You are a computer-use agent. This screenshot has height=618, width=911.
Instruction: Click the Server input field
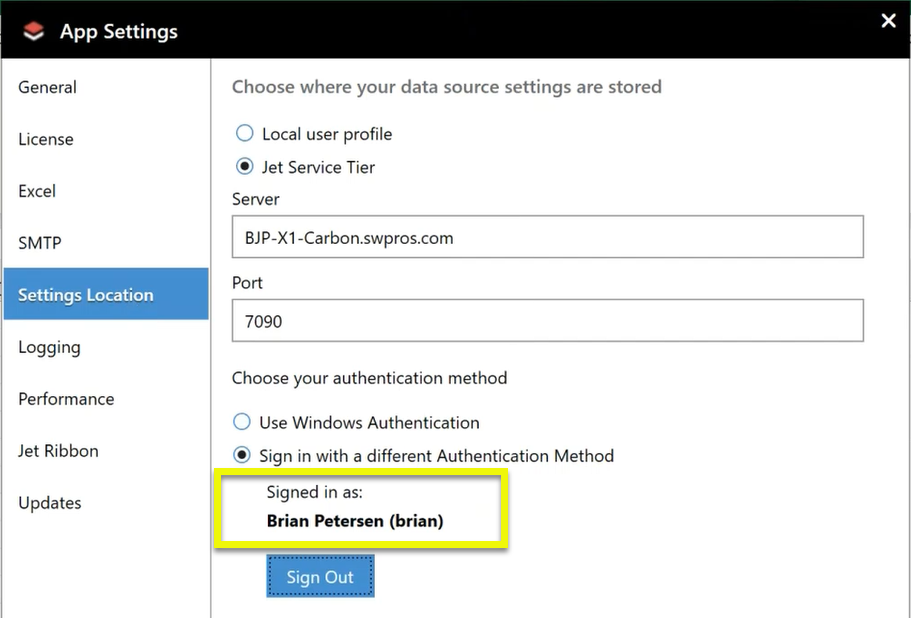point(547,237)
